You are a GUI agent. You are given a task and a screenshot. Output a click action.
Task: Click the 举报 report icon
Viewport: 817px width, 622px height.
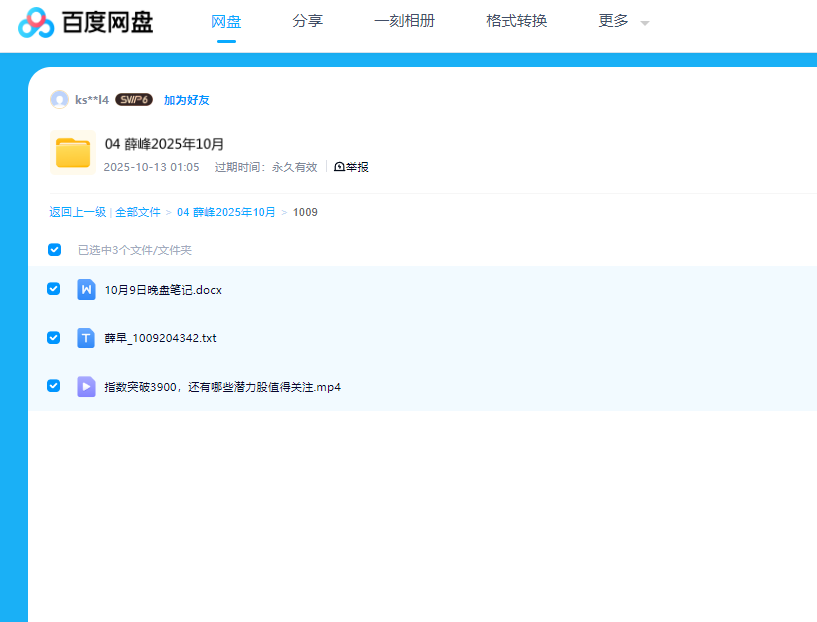(339, 167)
